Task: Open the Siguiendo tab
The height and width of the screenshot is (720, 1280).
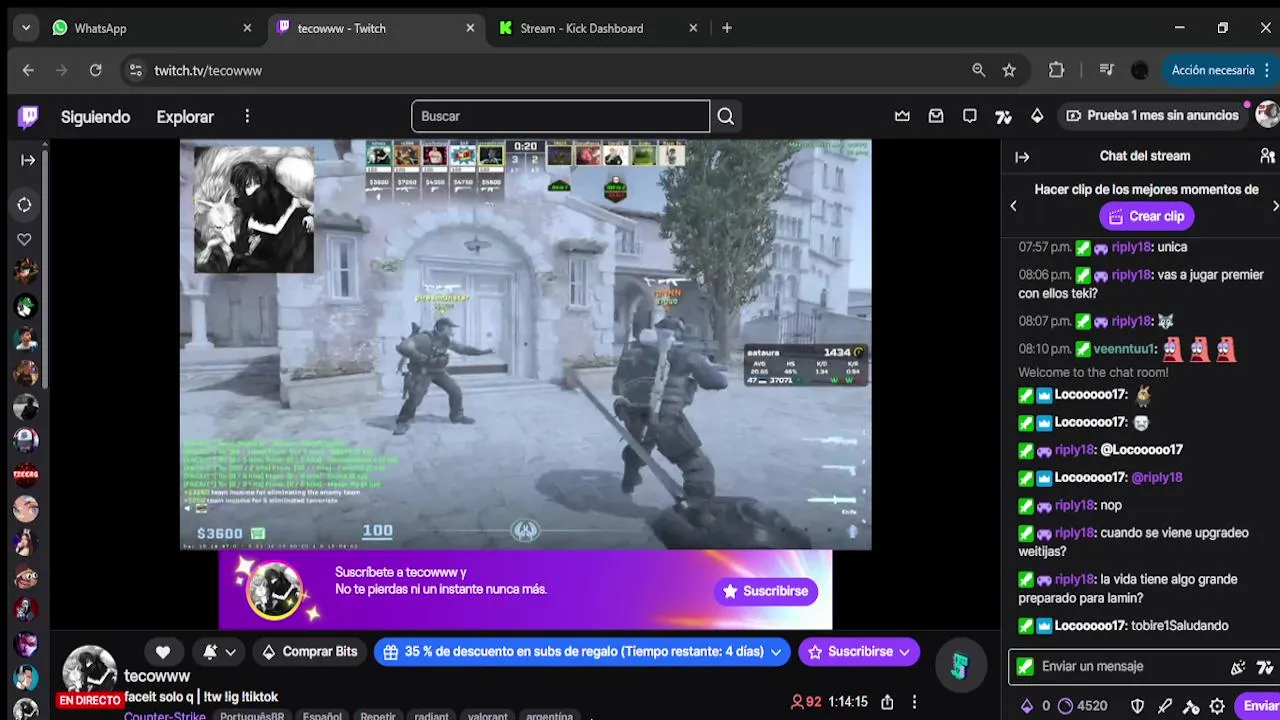Action: point(95,117)
